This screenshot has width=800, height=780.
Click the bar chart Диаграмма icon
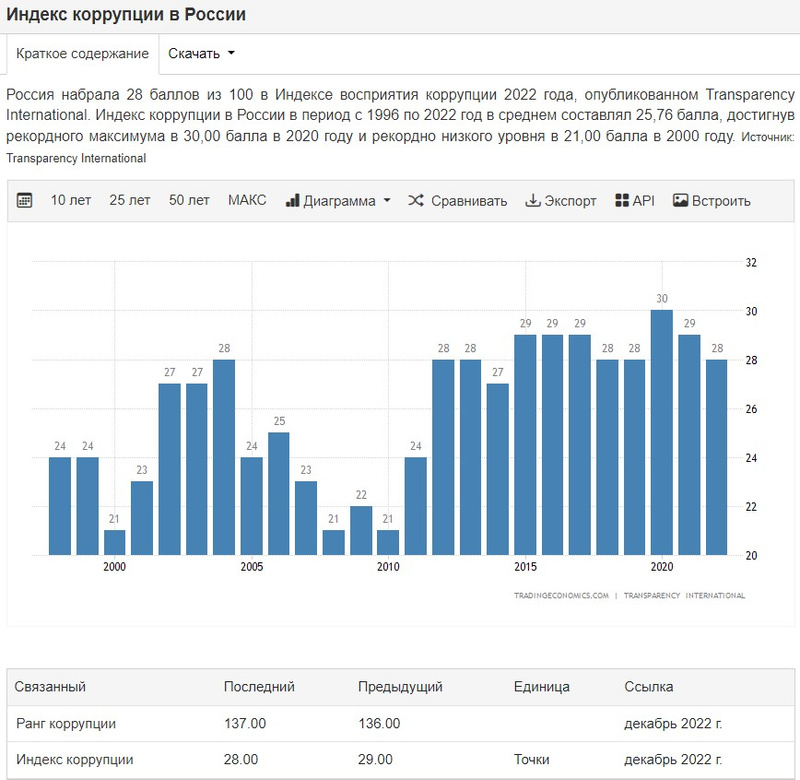(293, 201)
